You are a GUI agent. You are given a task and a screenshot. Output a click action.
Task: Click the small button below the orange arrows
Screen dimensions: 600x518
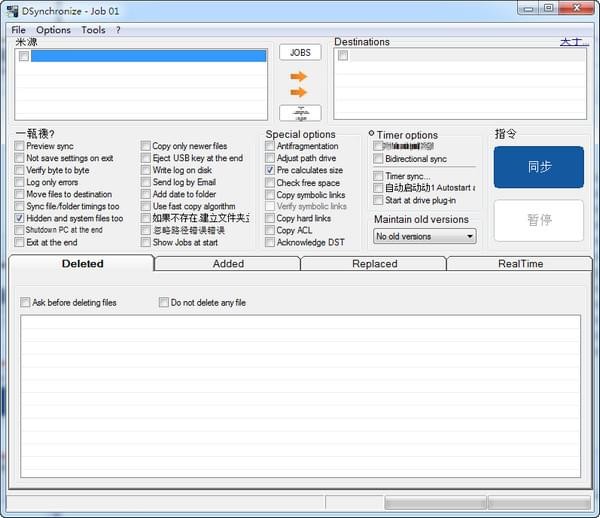coord(300,113)
